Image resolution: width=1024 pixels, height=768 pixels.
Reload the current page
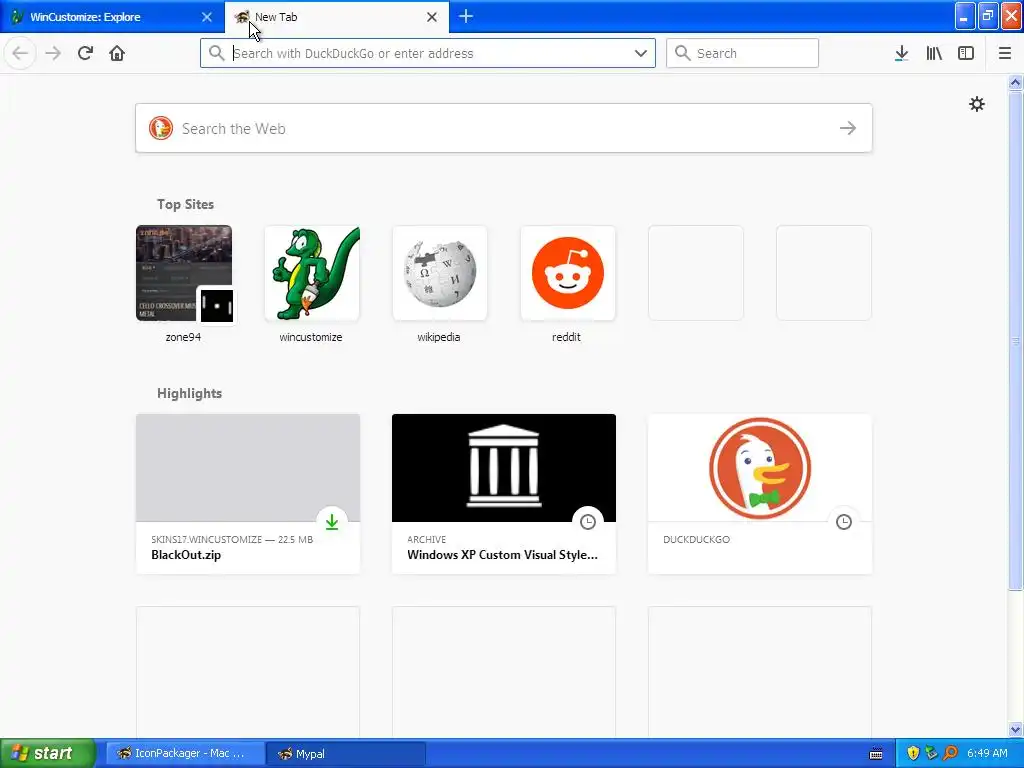85,53
